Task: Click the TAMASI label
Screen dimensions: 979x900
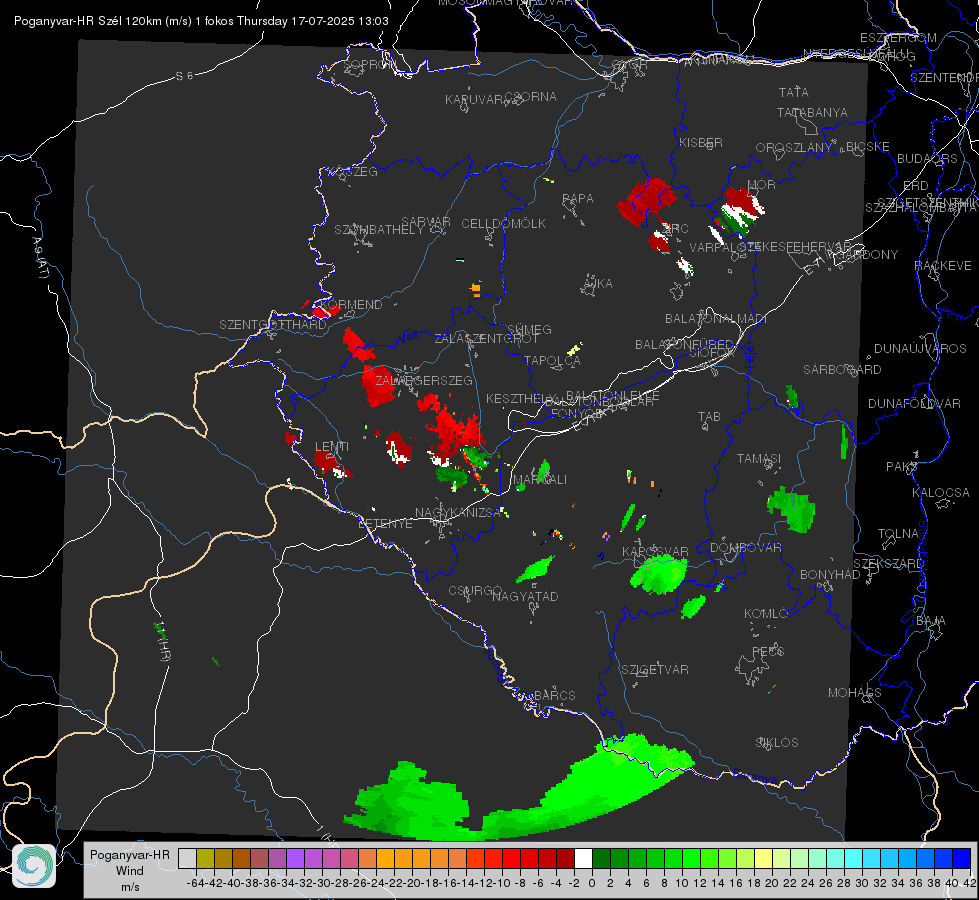Action: click(759, 458)
